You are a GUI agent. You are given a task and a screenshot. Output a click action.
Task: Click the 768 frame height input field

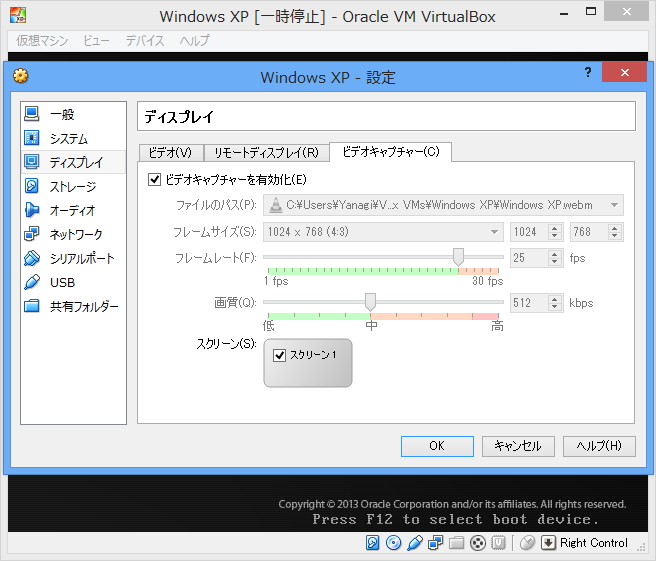pyautogui.click(x=589, y=232)
